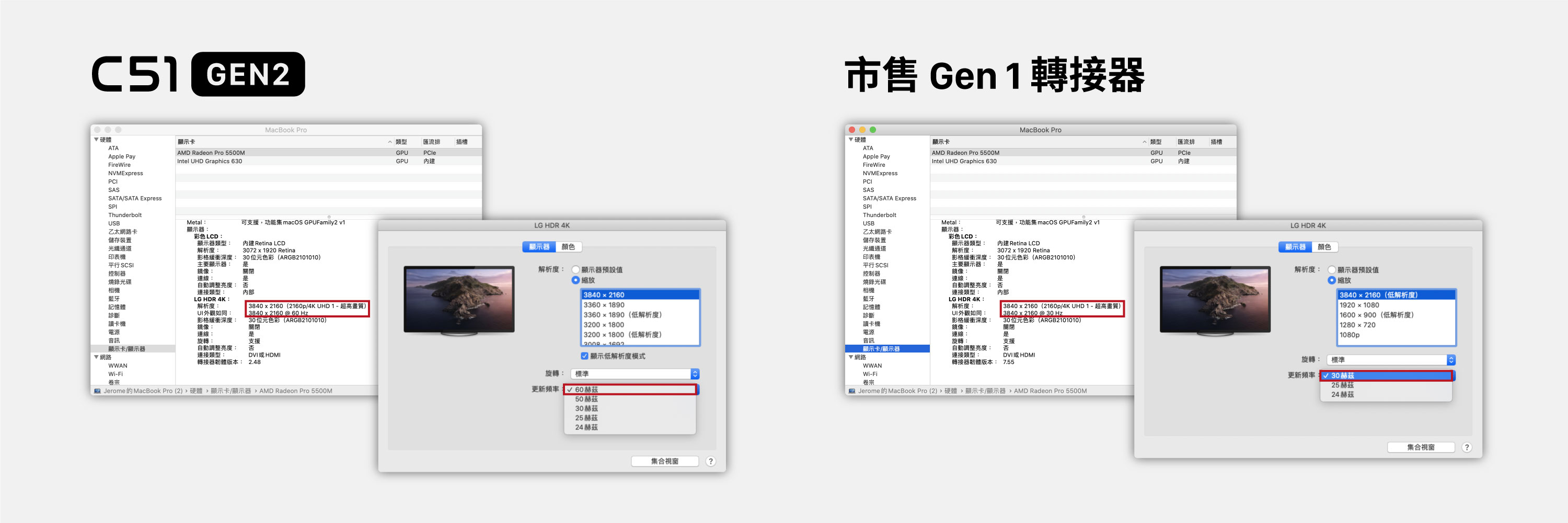Select USB in the C51 GEN2 sidebar
Viewport: 1568px width, 523px height.
click(x=114, y=223)
